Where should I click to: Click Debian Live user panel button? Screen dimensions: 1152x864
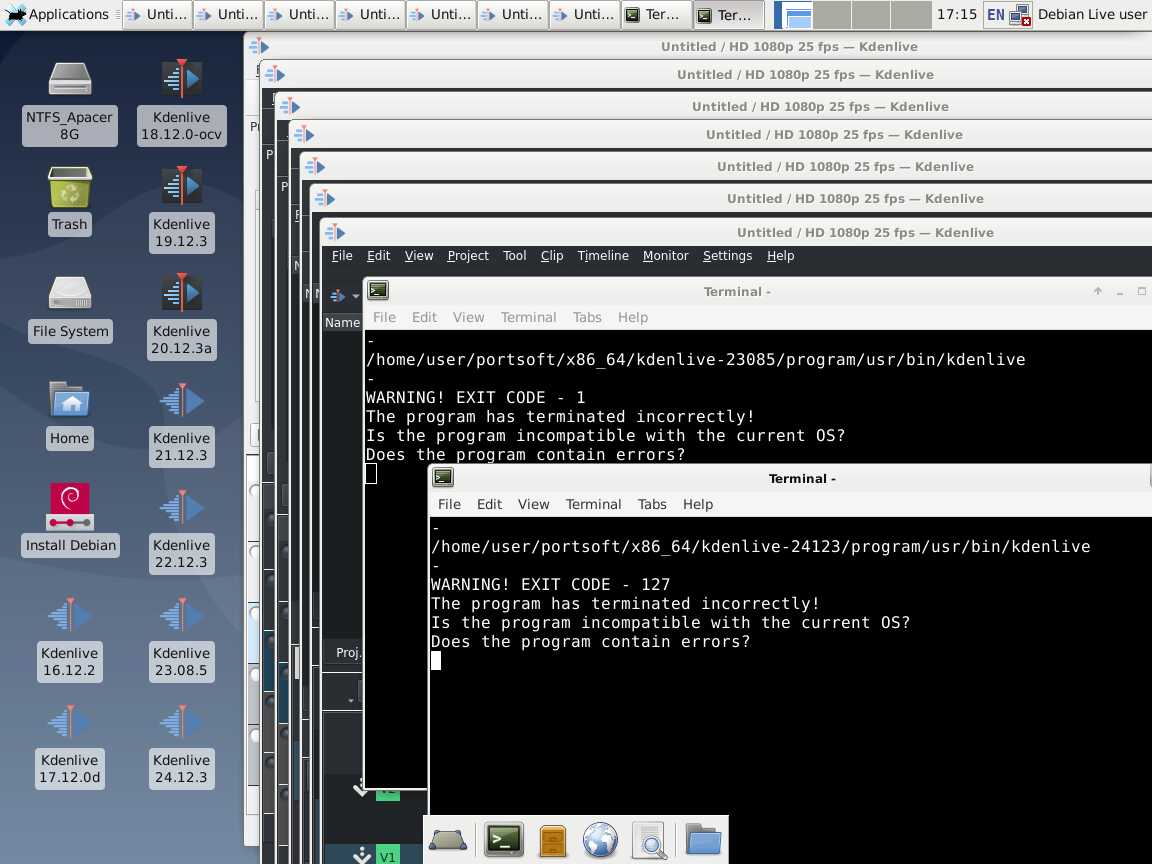click(x=1092, y=14)
